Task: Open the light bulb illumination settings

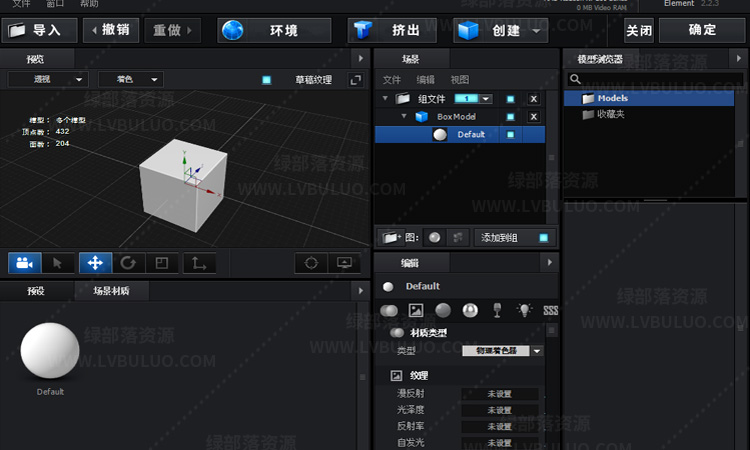Action: tap(520, 310)
